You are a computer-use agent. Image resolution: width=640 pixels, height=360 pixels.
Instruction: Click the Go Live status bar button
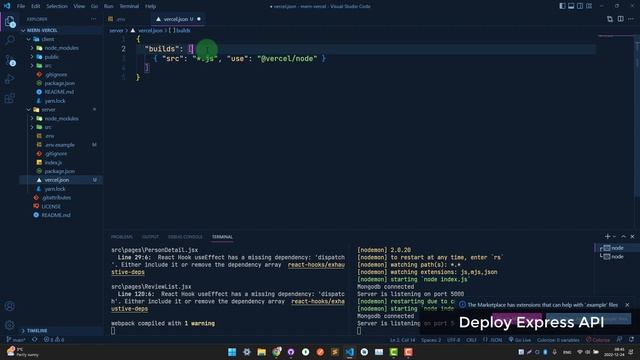coord(520,340)
